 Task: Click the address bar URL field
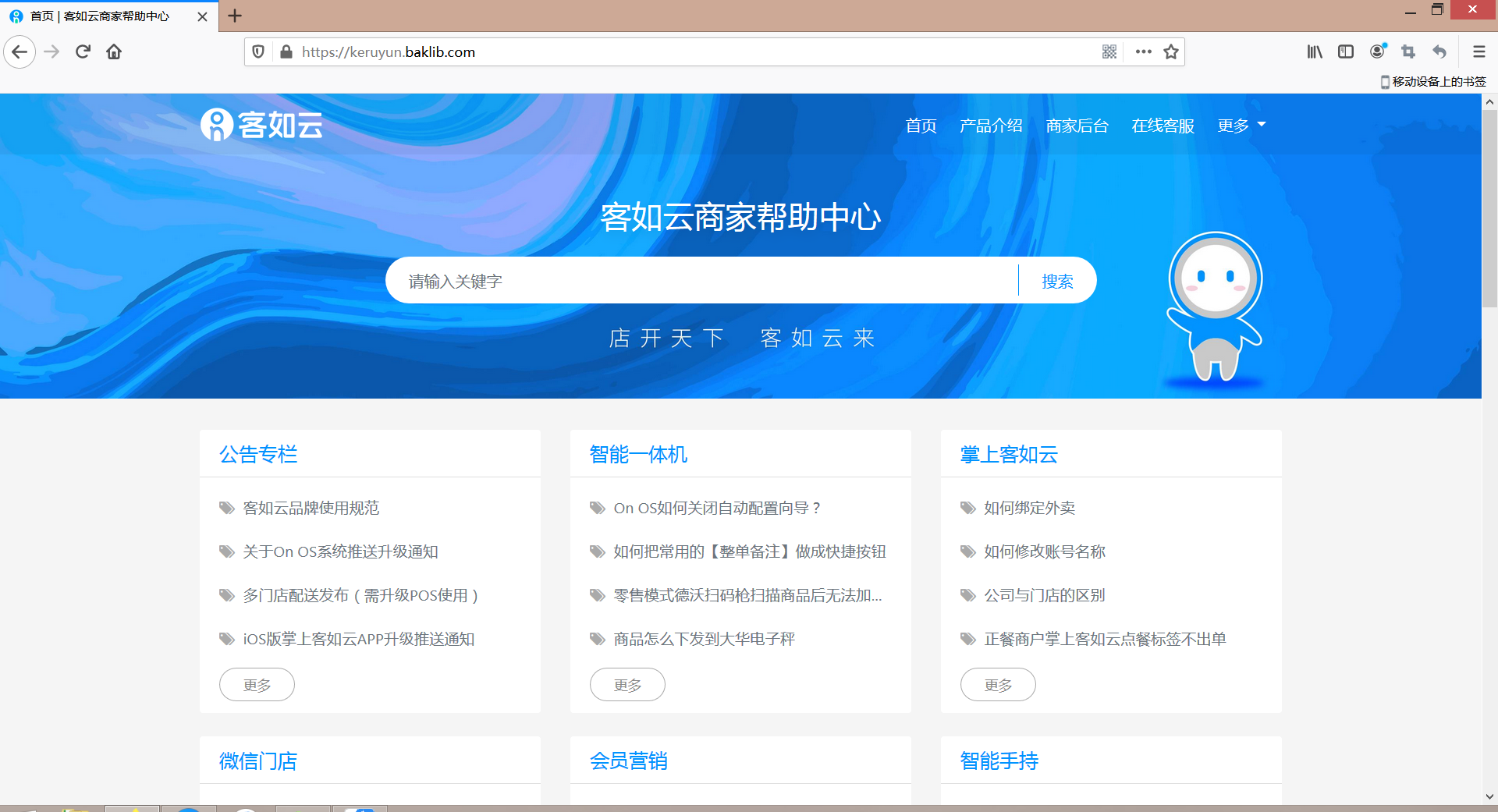click(x=694, y=52)
